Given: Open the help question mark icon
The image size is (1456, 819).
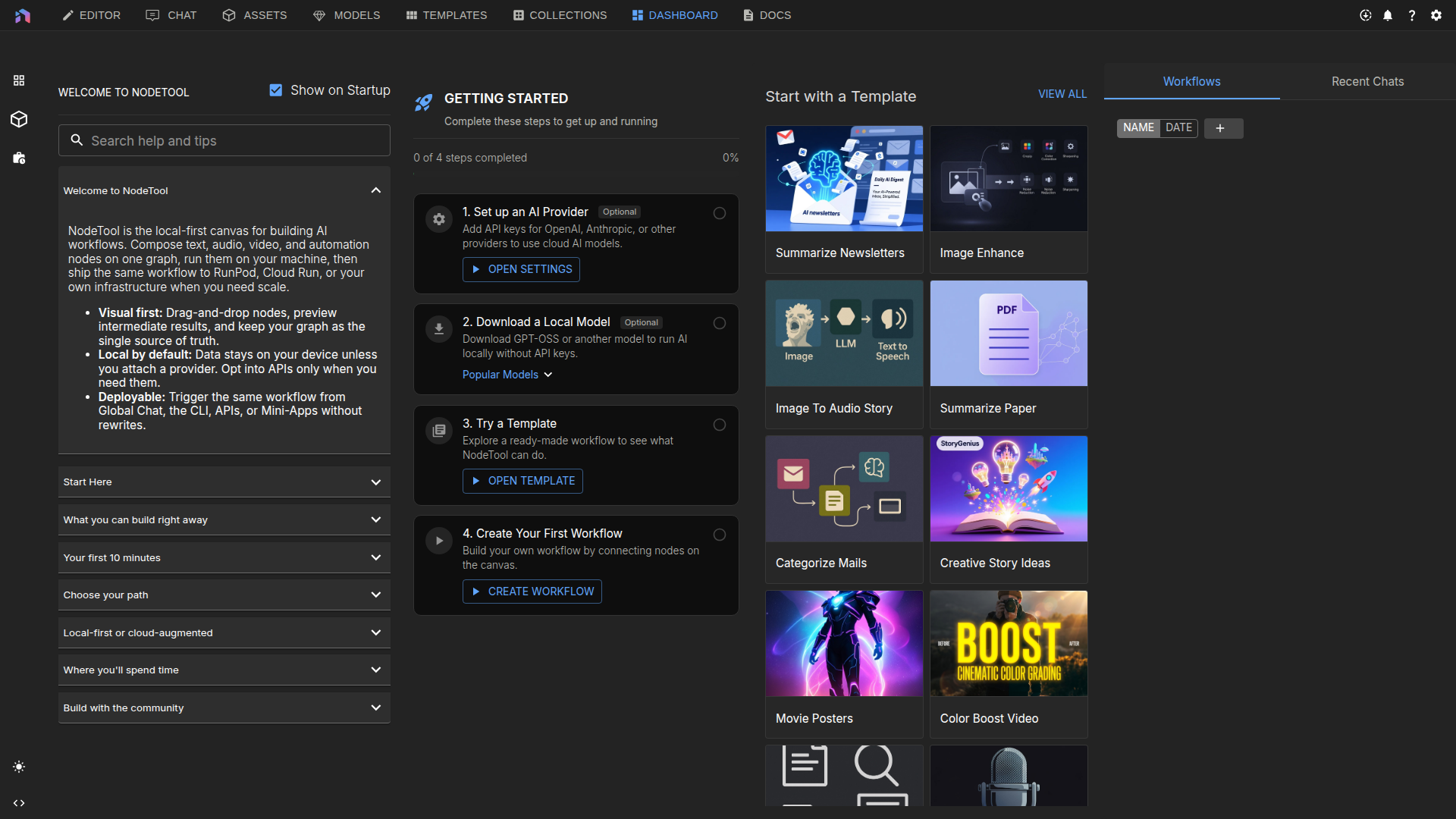Looking at the screenshot, I should pos(1413,15).
